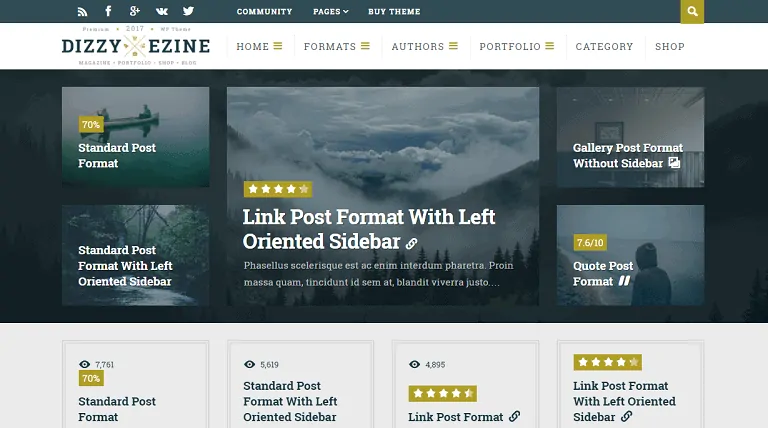Image resolution: width=768 pixels, height=428 pixels.
Task: Open the Buy Theme link
Action: [394, 11]
